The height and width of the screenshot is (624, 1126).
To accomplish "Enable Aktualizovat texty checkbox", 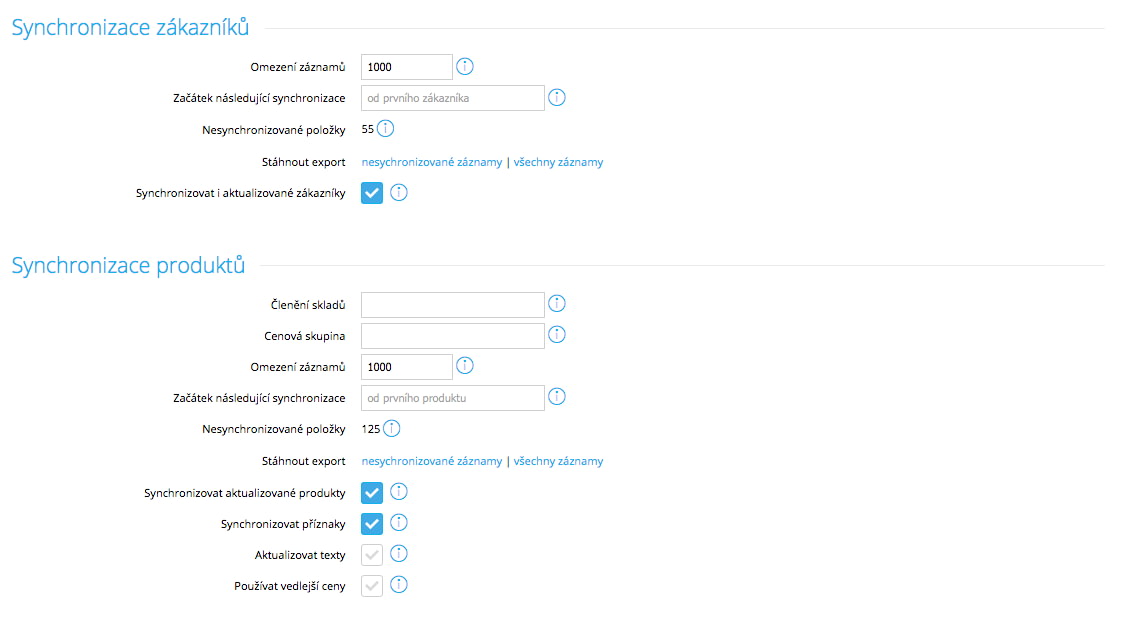I will click(372, 554).
